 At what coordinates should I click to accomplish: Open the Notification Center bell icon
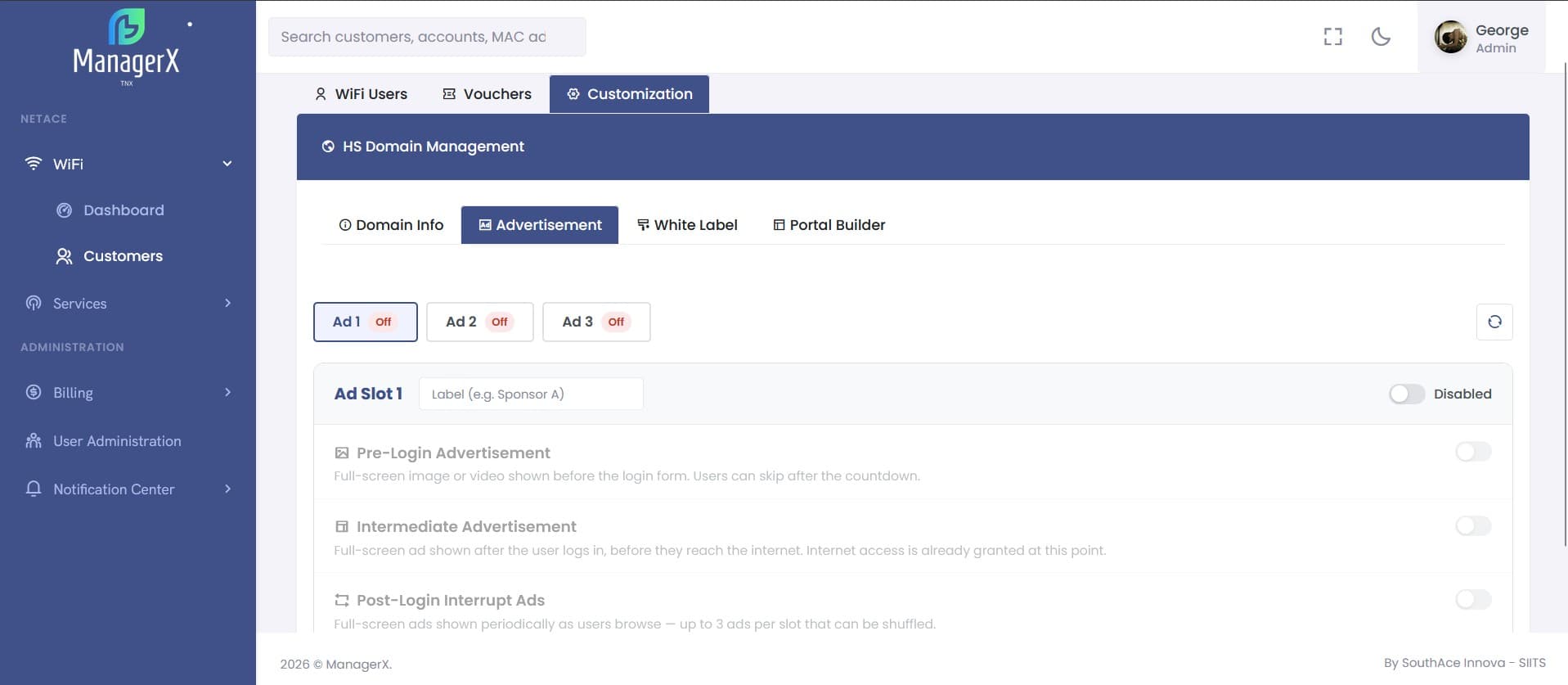pos(34,489)
